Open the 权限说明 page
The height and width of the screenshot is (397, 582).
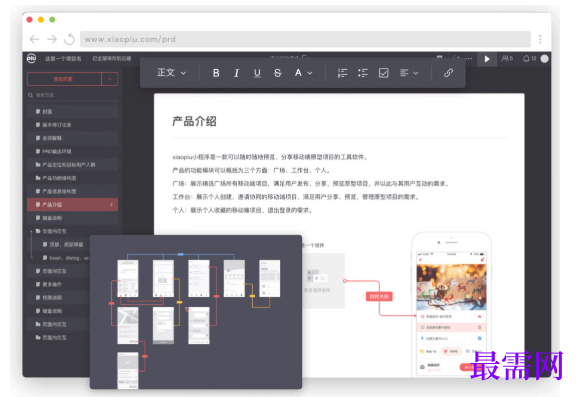coord(59,298)
